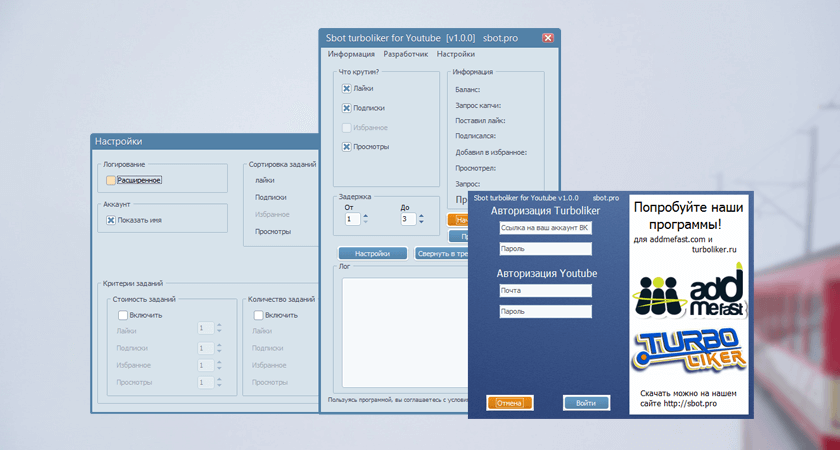Click the Ссылка на ваш аккаунт ВК field
The height and width of the screenshot is (450, 840).
click(545, 228)
